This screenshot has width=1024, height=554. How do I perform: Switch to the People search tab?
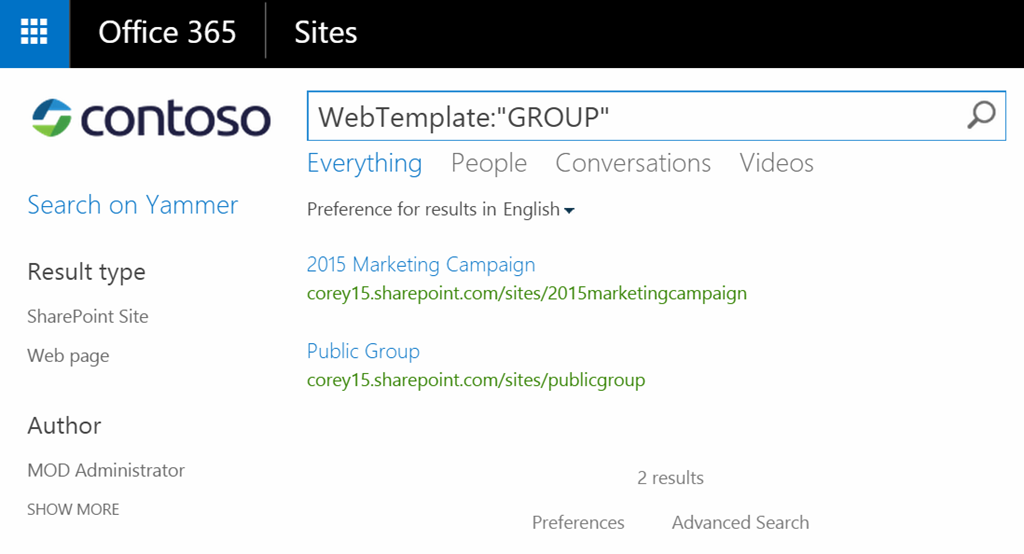(x=488, y=163)
